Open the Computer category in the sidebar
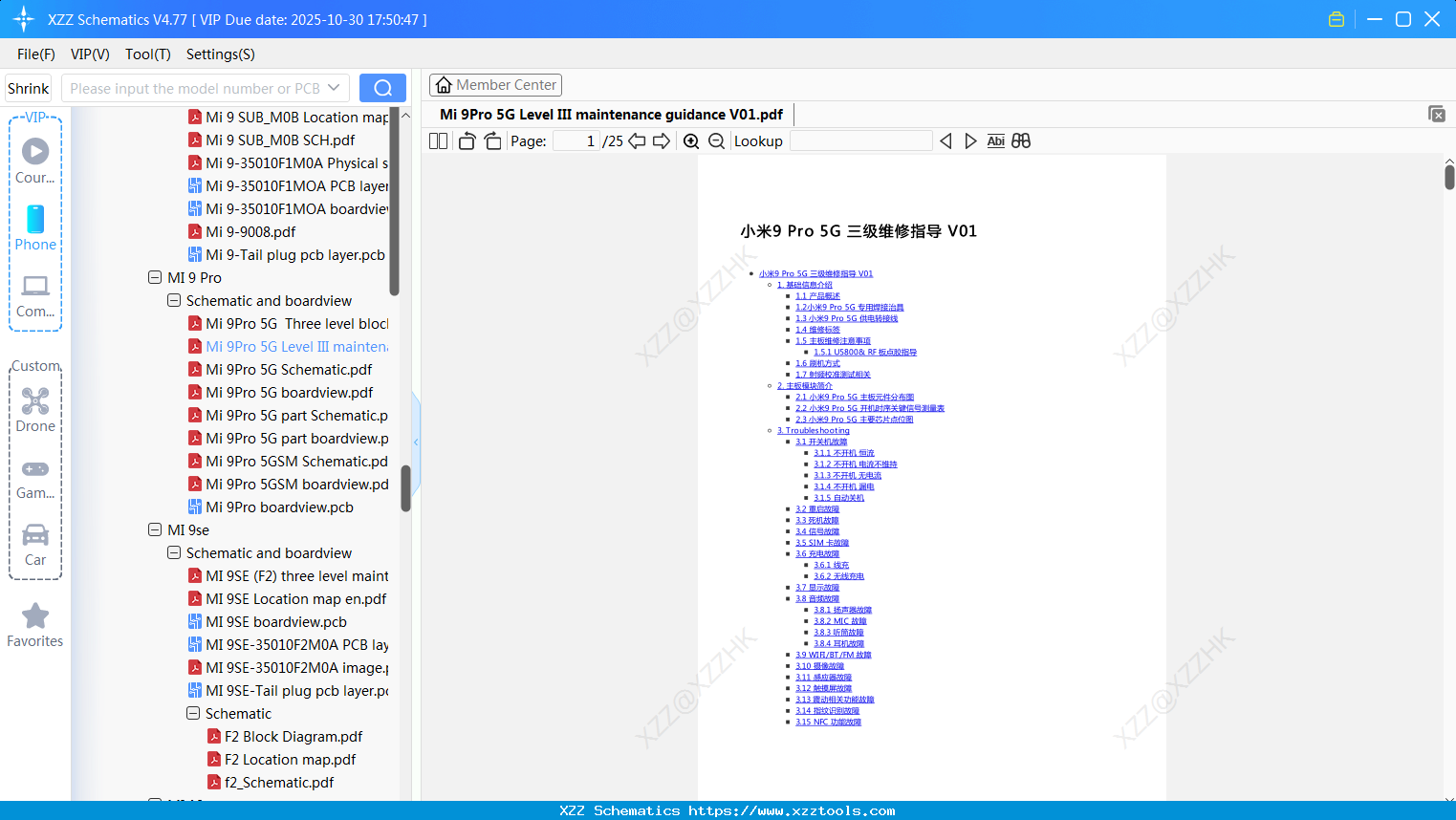 pos(35,295)
